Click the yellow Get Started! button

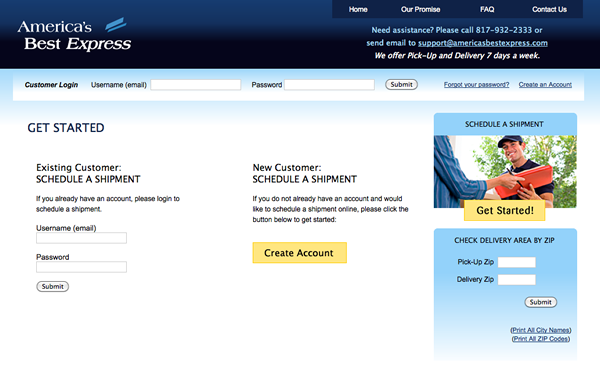pyautogui.click(x=504, y=210)
